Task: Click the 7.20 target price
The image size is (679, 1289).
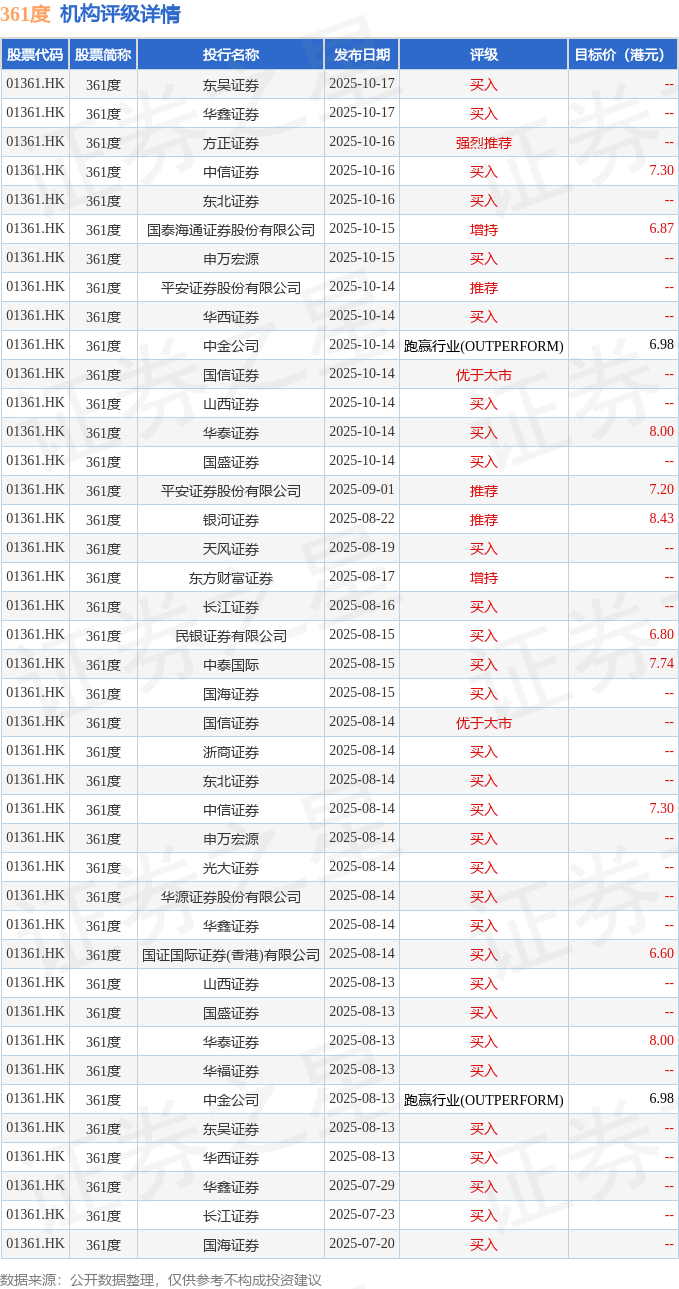Action: [x=661, y=490]
